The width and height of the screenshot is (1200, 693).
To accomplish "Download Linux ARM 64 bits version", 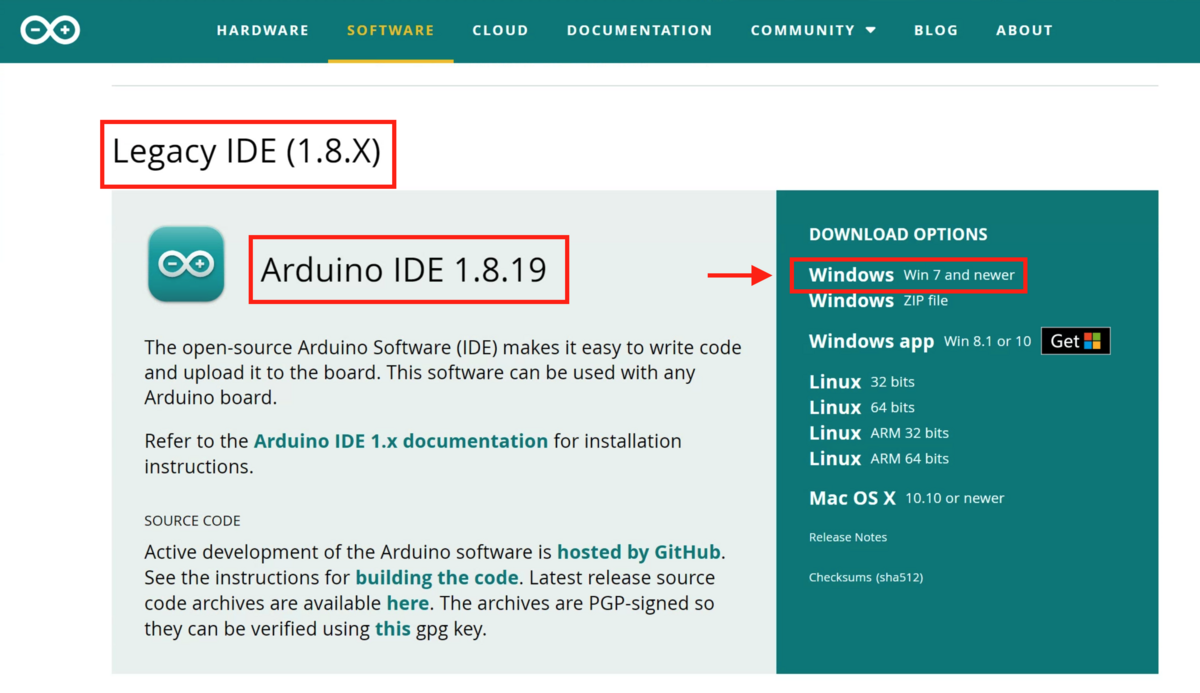I will 878,458.
